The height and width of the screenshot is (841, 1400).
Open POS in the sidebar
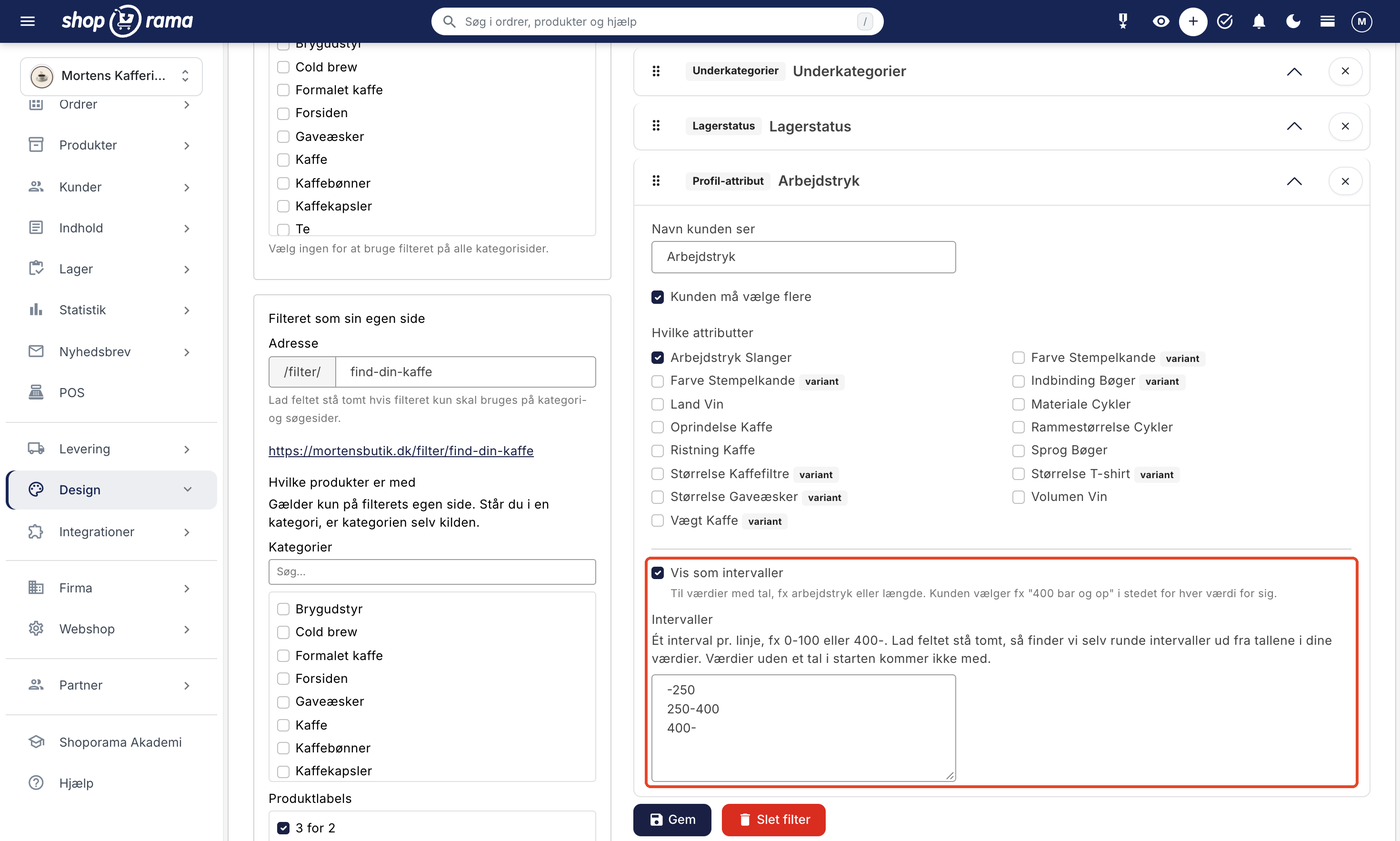point(111,392)
